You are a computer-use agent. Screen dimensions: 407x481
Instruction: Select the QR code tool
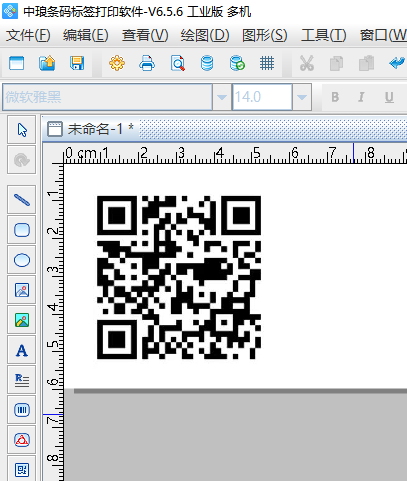[22, 469]
